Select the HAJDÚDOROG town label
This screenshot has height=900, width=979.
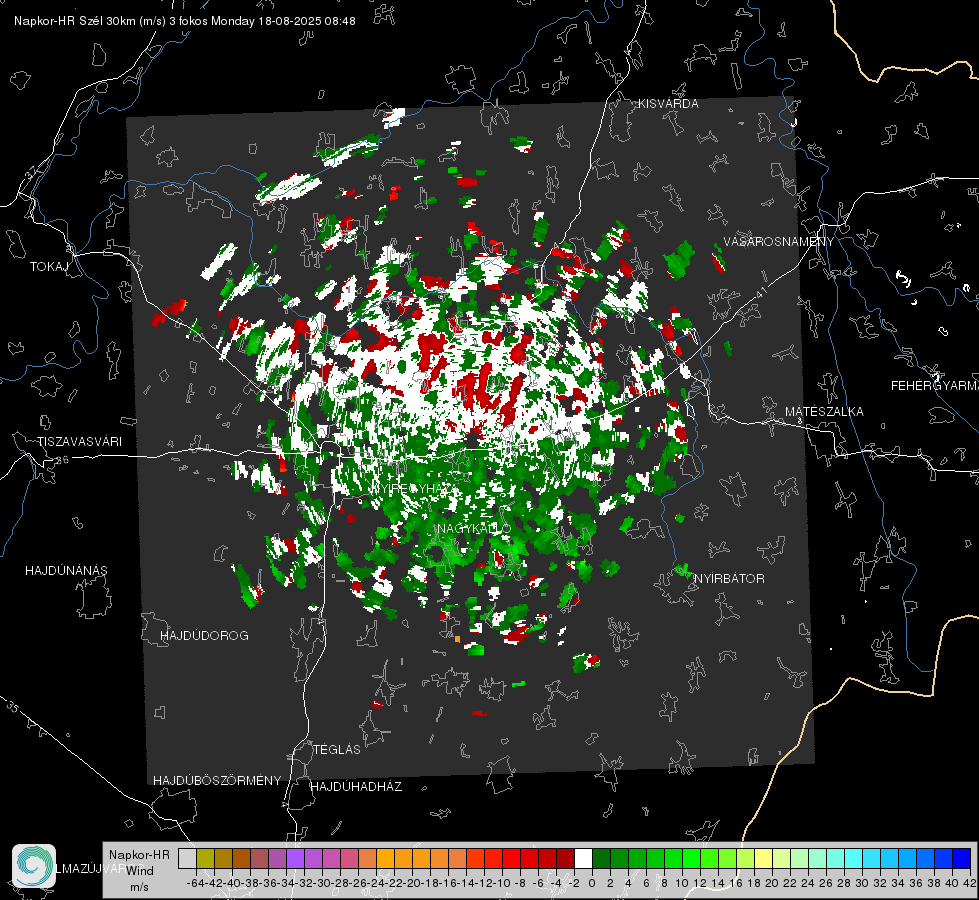click(x=204, y=636)
